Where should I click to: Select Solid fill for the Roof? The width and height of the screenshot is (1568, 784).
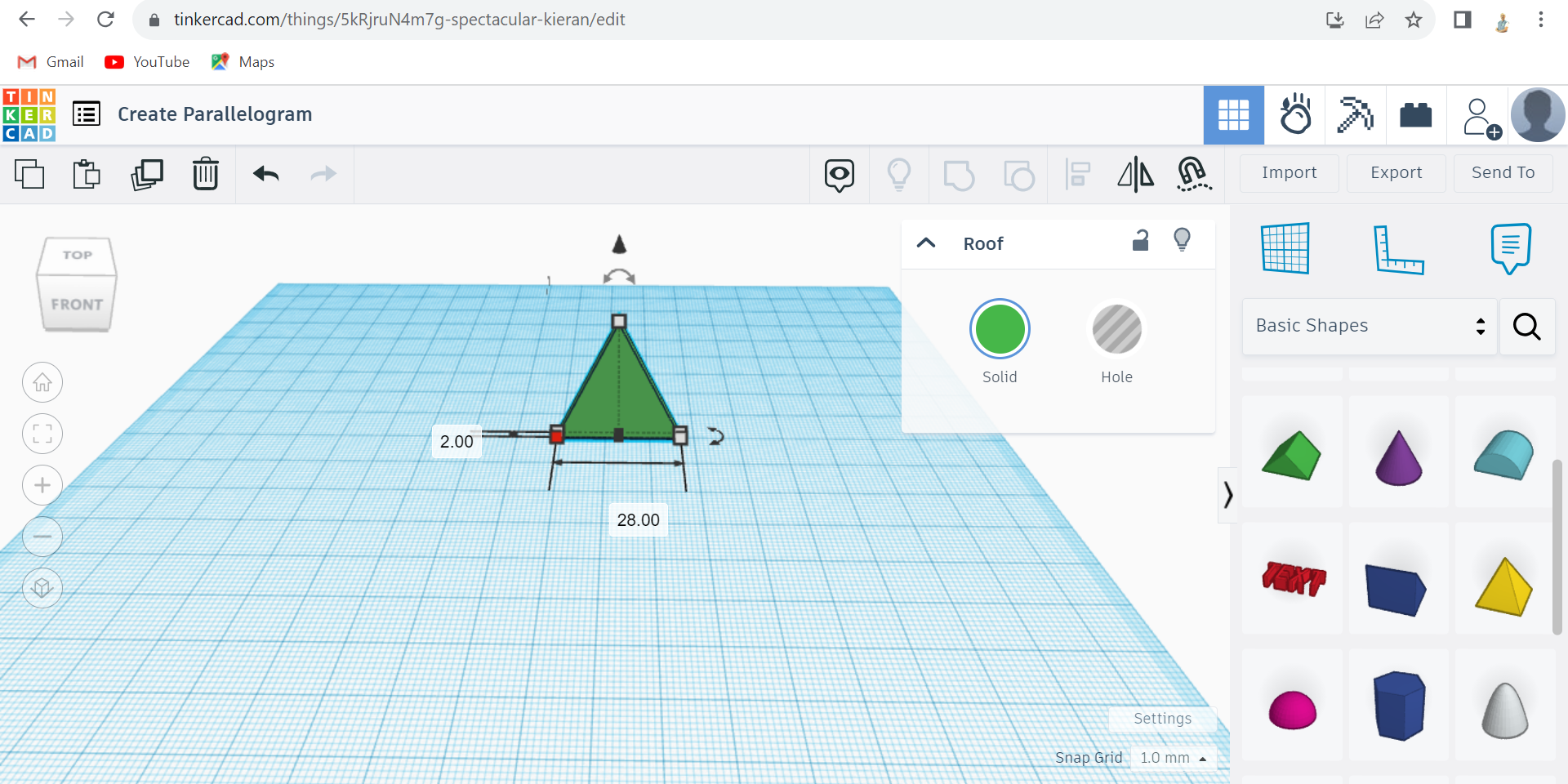pos(1000,329)
